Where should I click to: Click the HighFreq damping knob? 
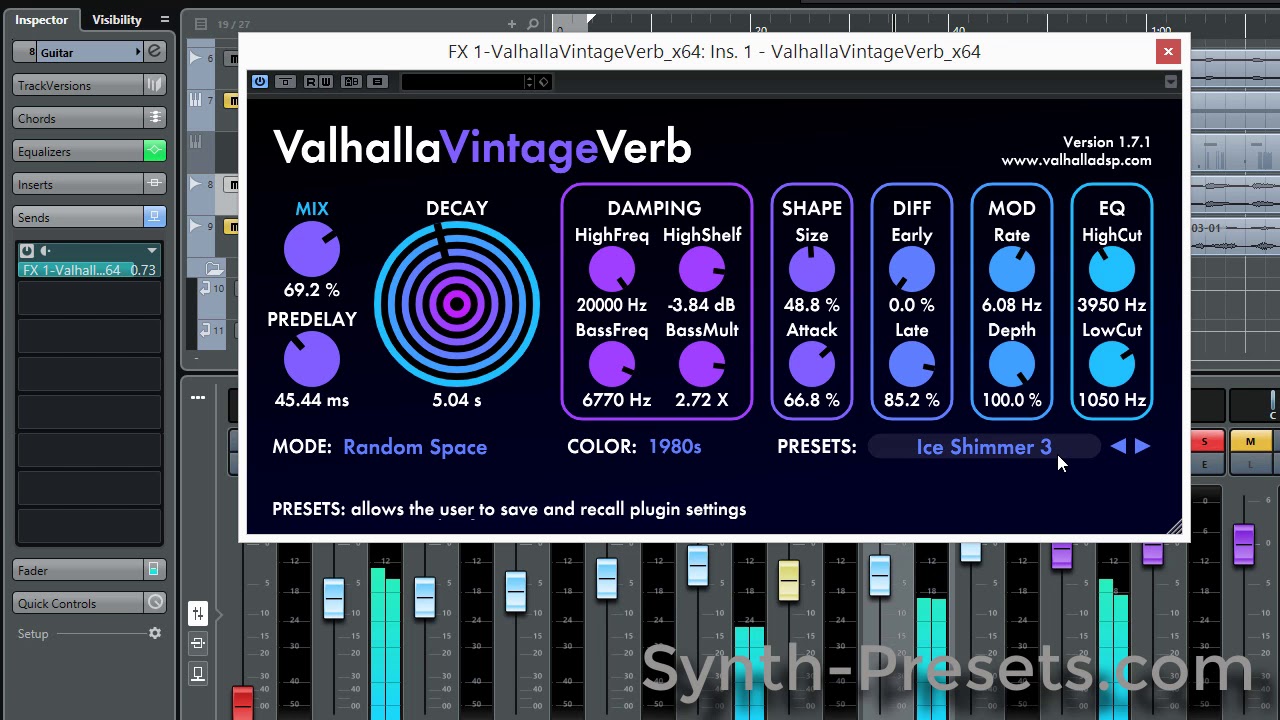612,270
